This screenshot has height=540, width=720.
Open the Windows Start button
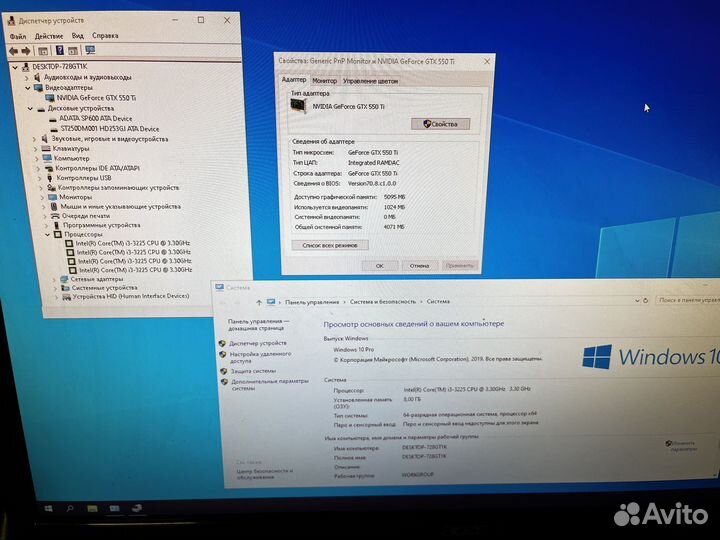[x=49, y=508]
